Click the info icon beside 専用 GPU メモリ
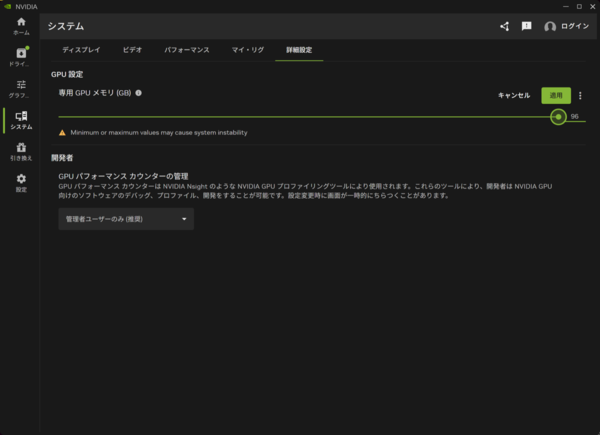The width and height of the screenshot is (600, 435). coord(139,93)
